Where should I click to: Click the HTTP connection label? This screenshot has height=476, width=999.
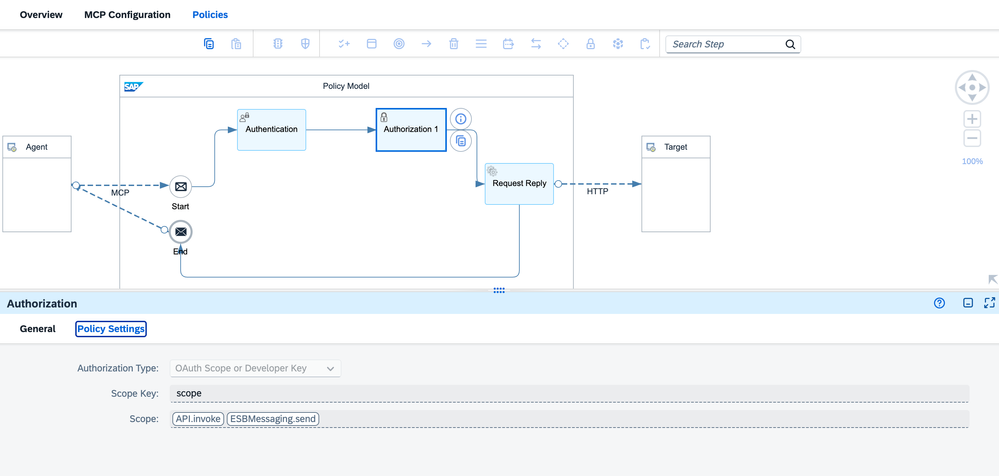[x=597, y=191]
